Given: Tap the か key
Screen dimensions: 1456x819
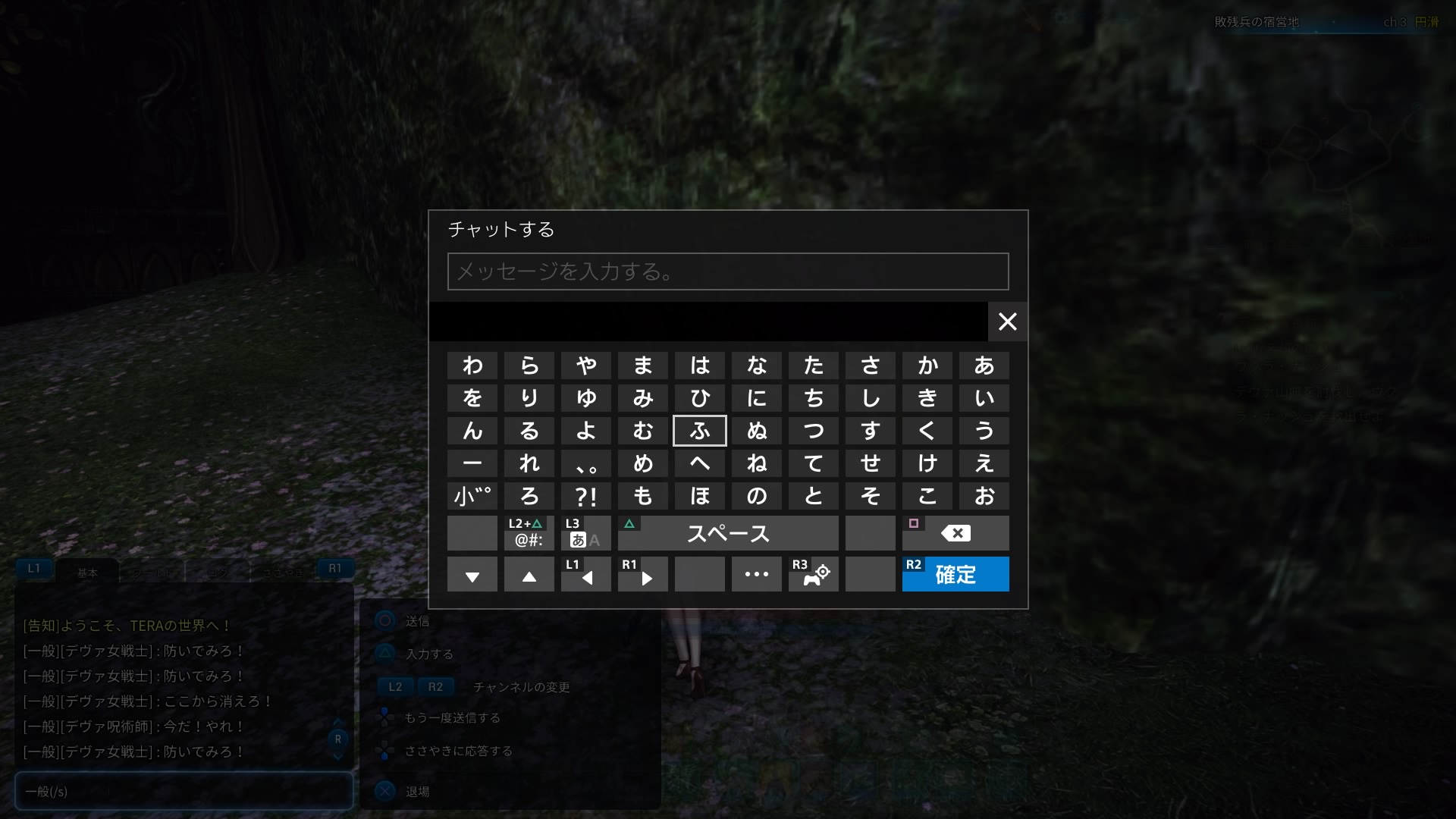Looking at the screenshot, I should tap(927, 366).
